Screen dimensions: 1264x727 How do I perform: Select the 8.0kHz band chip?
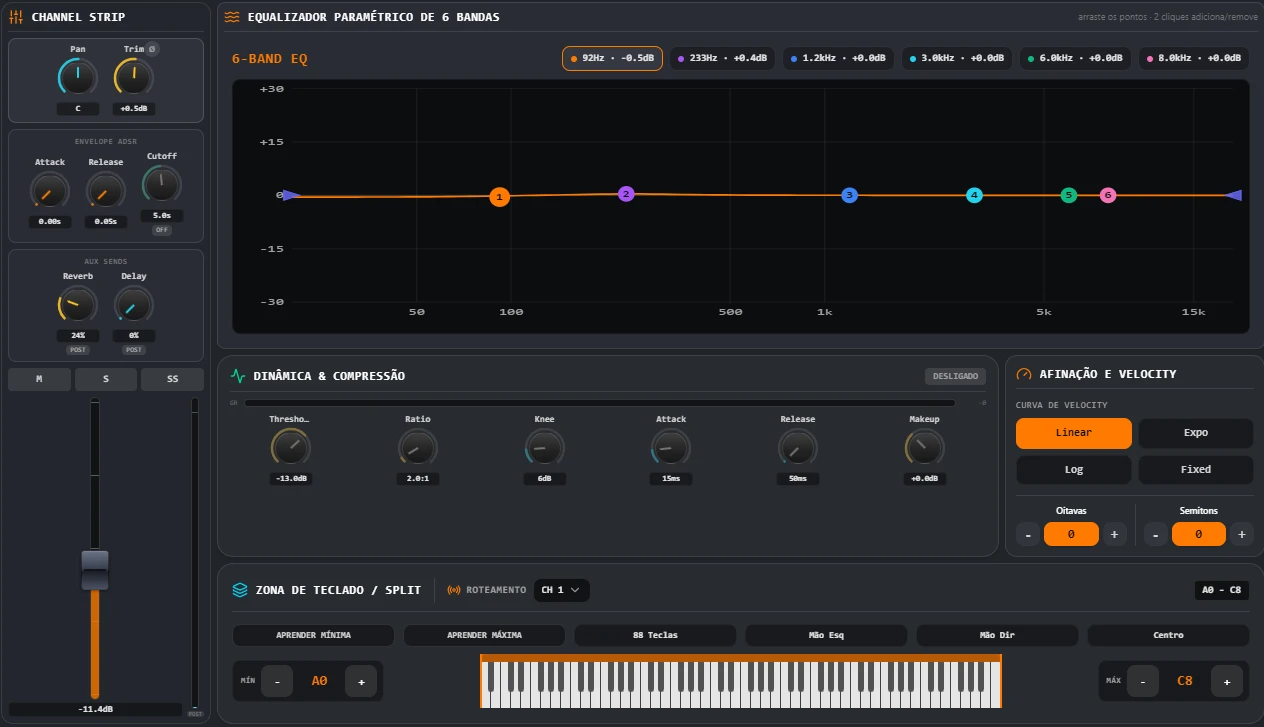coord(1193,58)
